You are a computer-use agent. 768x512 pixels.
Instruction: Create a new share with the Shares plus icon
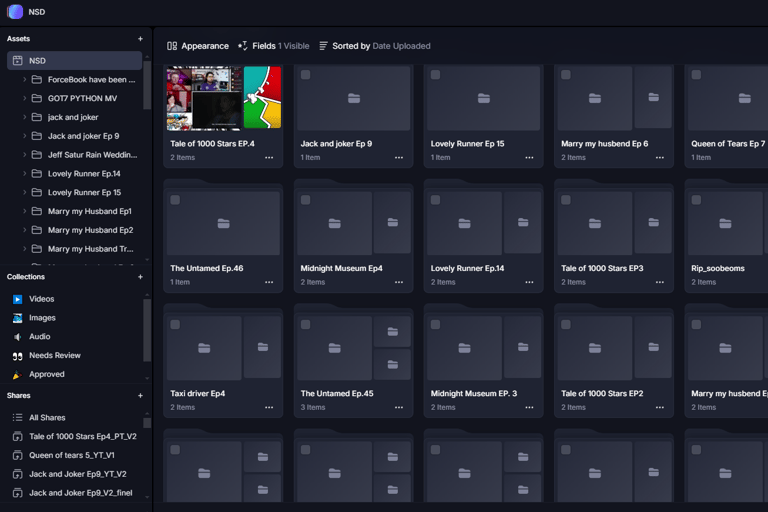click(x=140, y=395)
